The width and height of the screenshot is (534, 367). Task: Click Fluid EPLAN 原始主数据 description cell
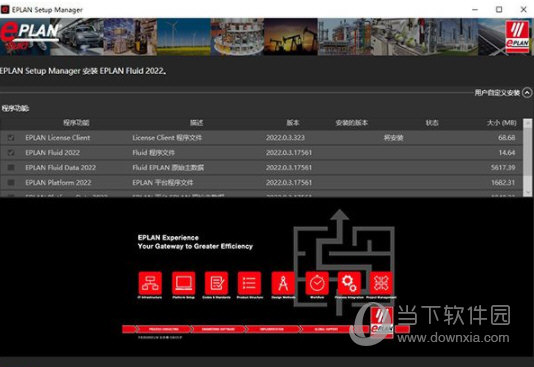[x=168, y=167]
